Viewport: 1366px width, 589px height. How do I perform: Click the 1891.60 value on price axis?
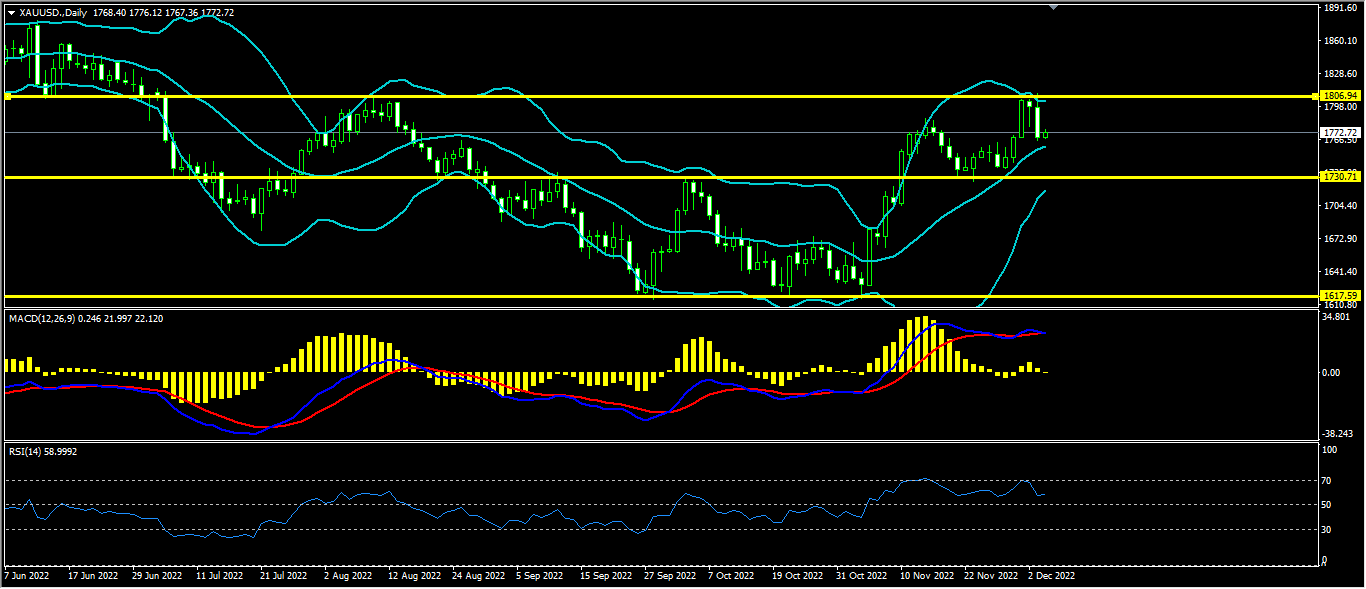[x=1339, y=8]
